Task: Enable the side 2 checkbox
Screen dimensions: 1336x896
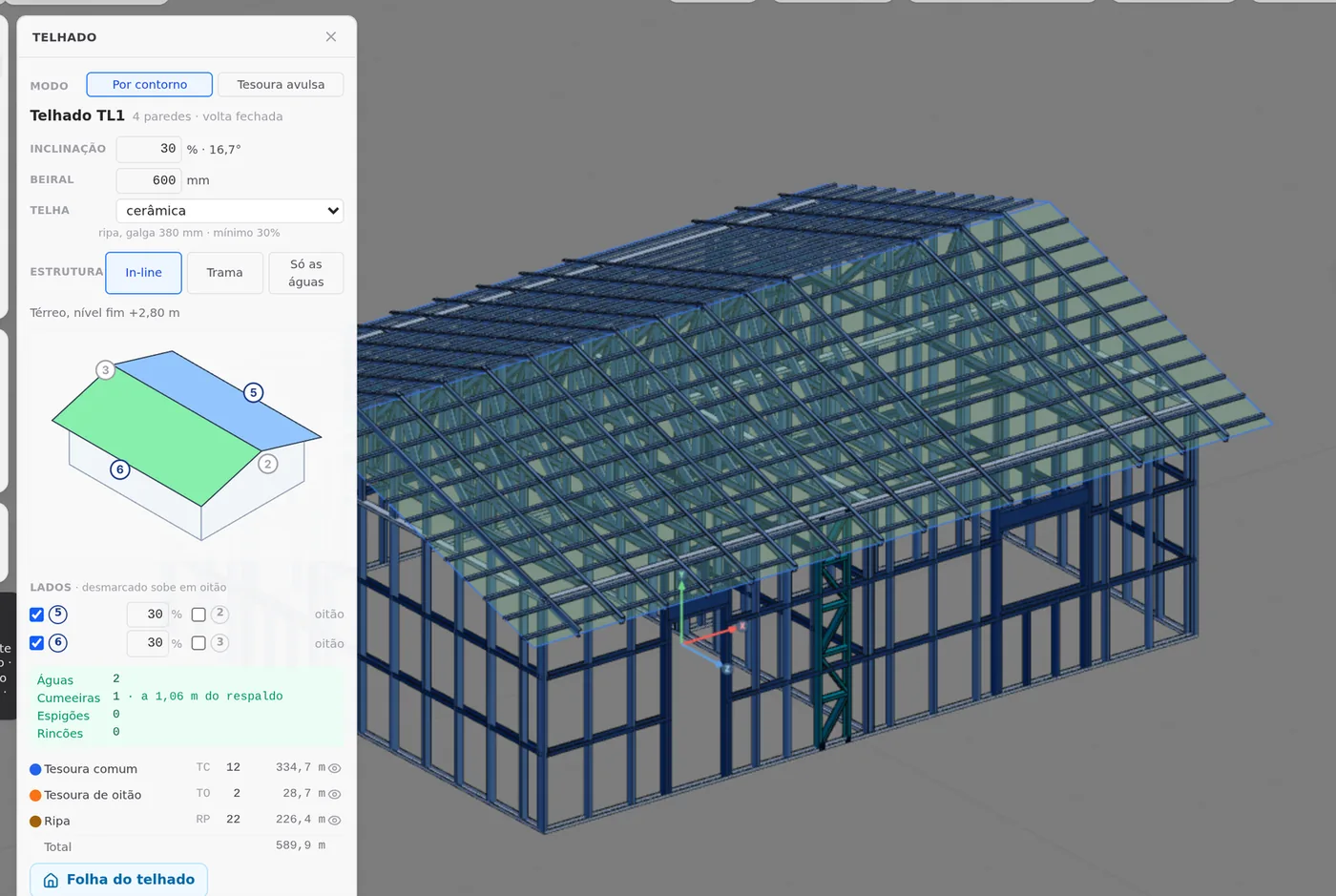Action: point(198,615)
